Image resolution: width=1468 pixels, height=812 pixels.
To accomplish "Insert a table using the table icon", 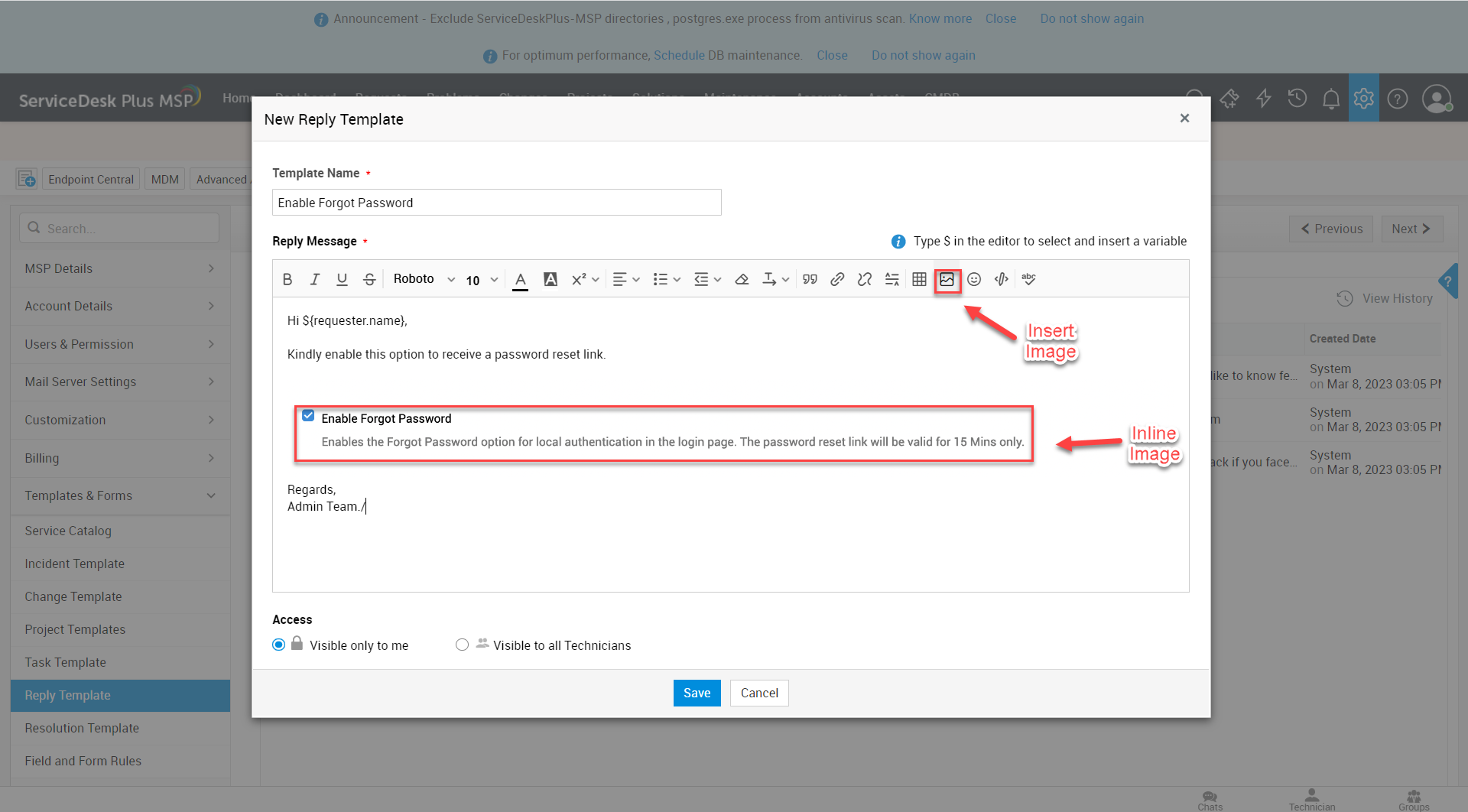I will 919,280.
